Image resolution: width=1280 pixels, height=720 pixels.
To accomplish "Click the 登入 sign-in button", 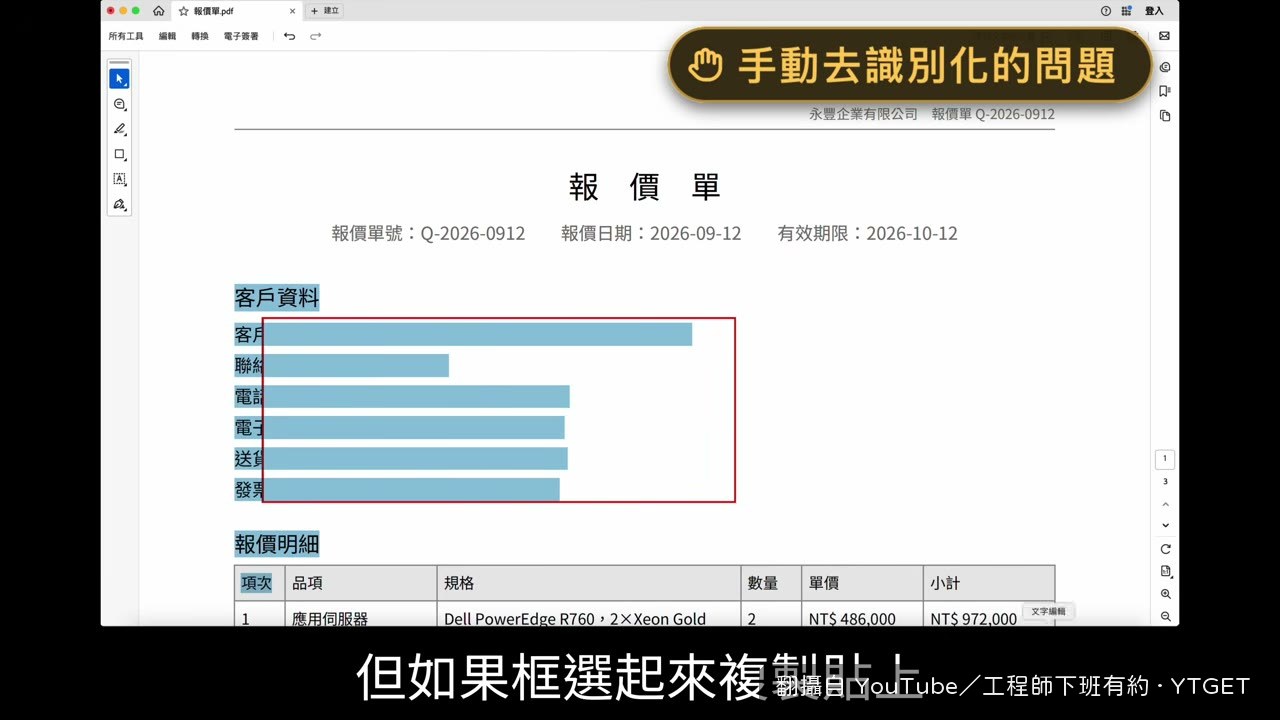I will [x=1155, y=11].
